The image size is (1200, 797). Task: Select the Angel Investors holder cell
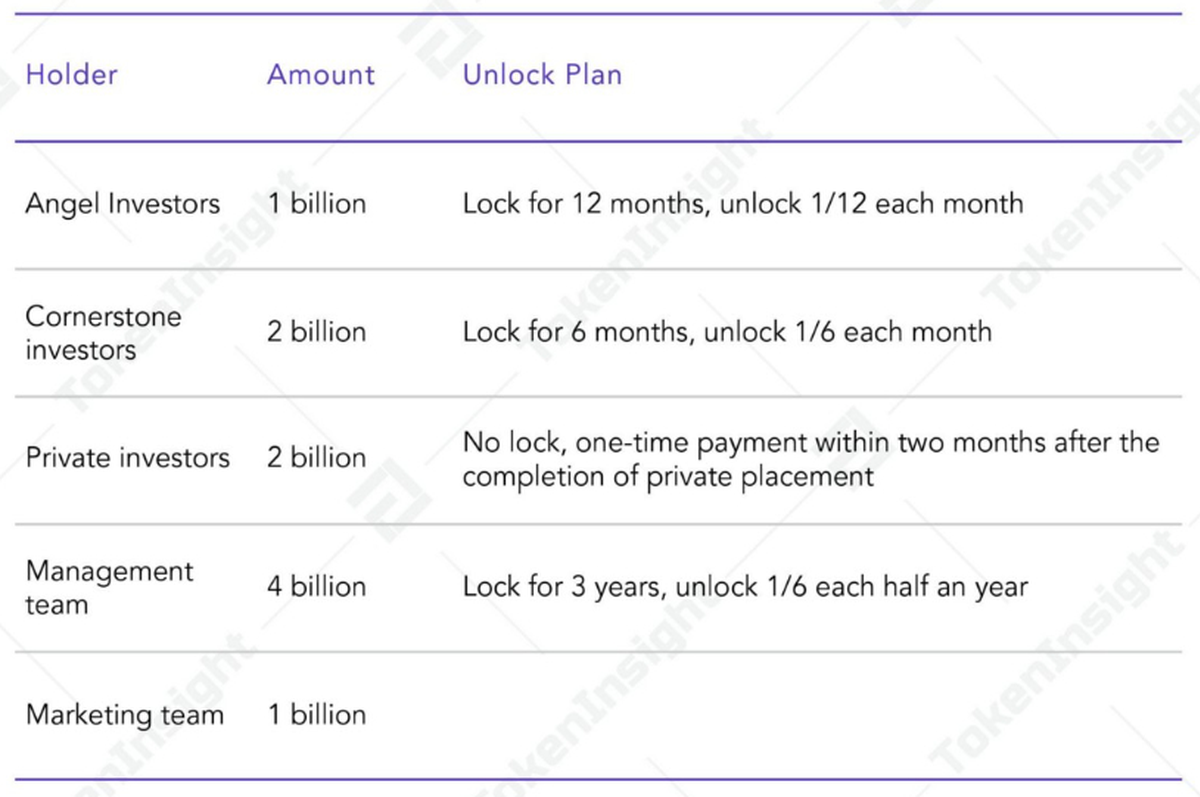coord(122,204)
